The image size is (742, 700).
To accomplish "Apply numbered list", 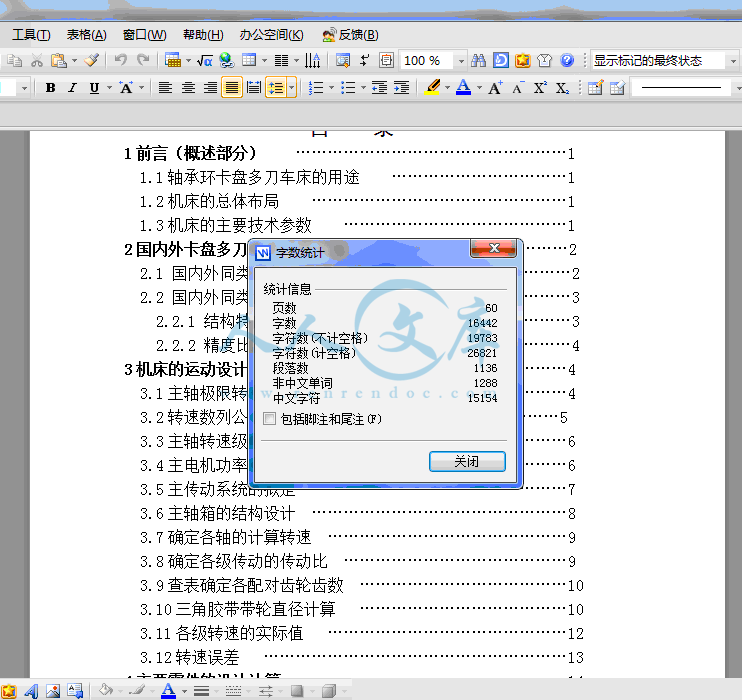I will coord(316,88).
